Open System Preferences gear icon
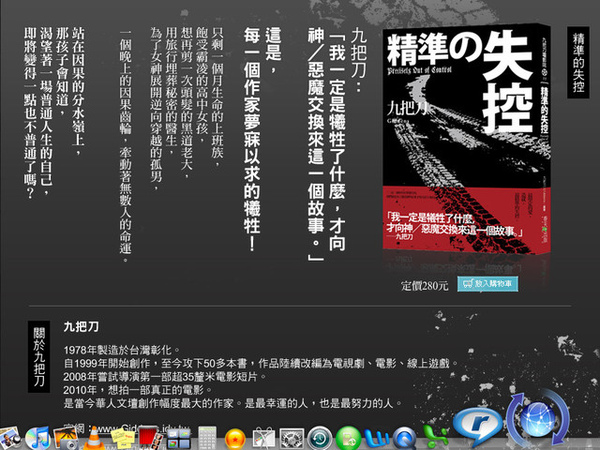 click(x=292, y=439)
